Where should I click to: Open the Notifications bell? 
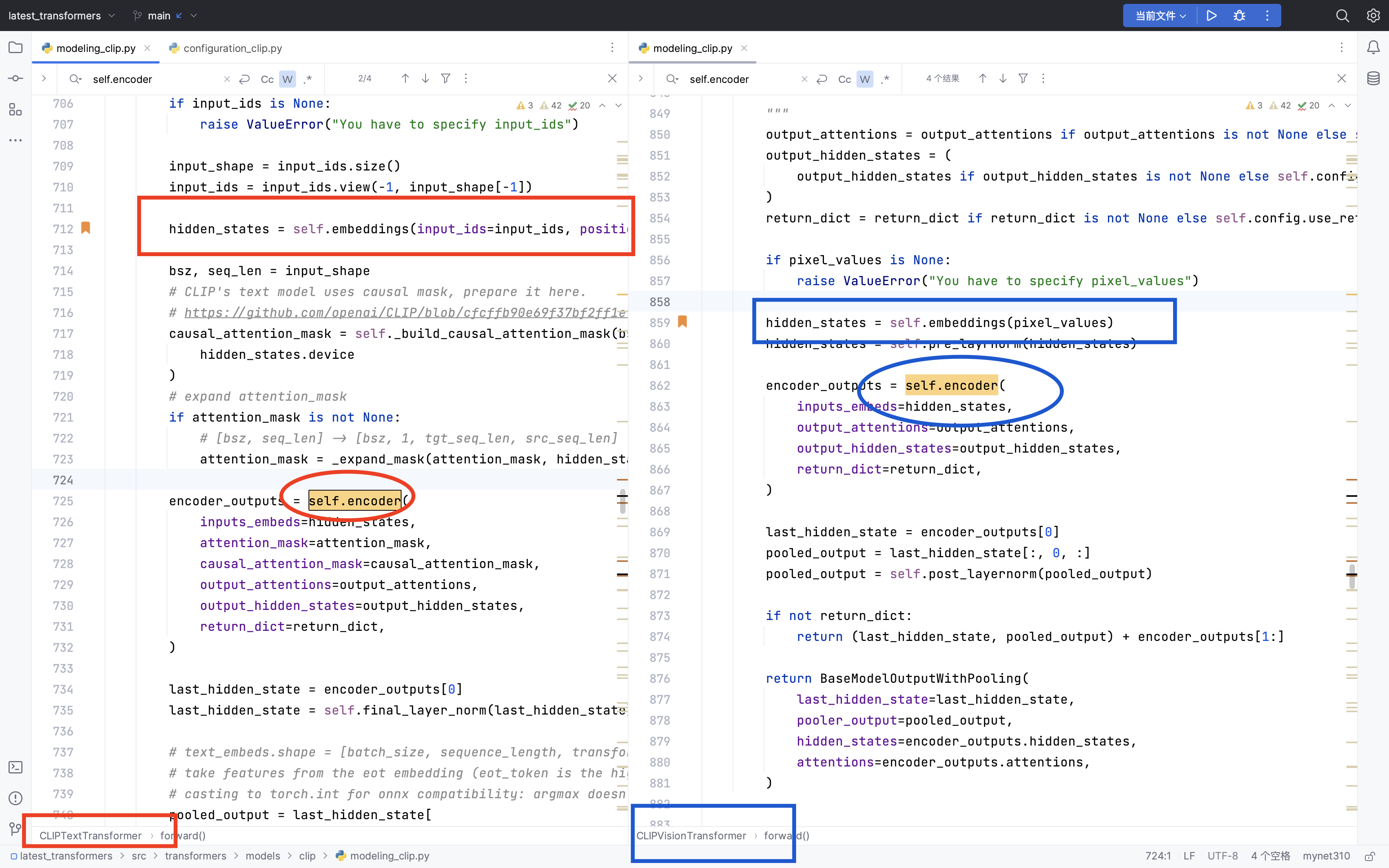[1373, 48]
